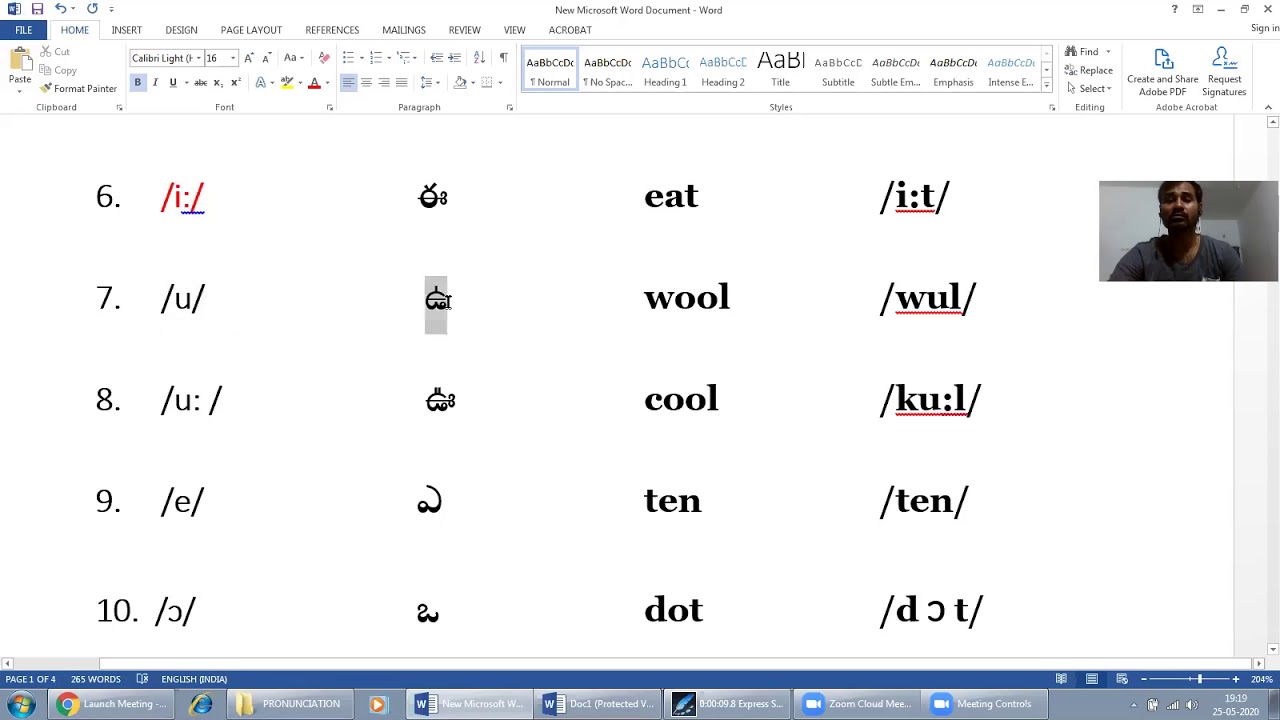Screen dimensions: 1280x720
Task: Apply yellow text highlight color
Action: pyautogui.click(x=287, y=82)
